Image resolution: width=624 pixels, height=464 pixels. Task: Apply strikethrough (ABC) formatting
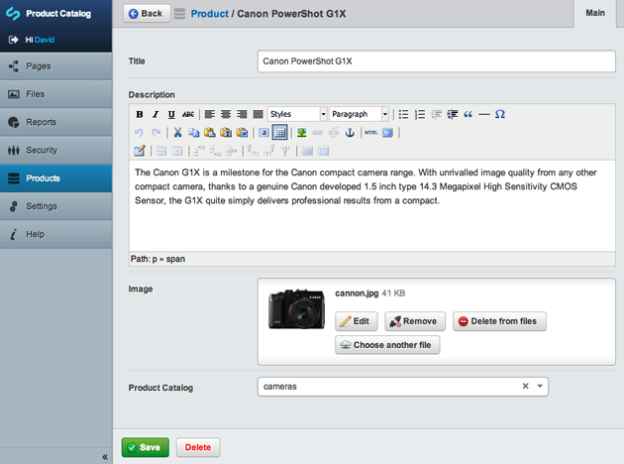pos(188,114)
